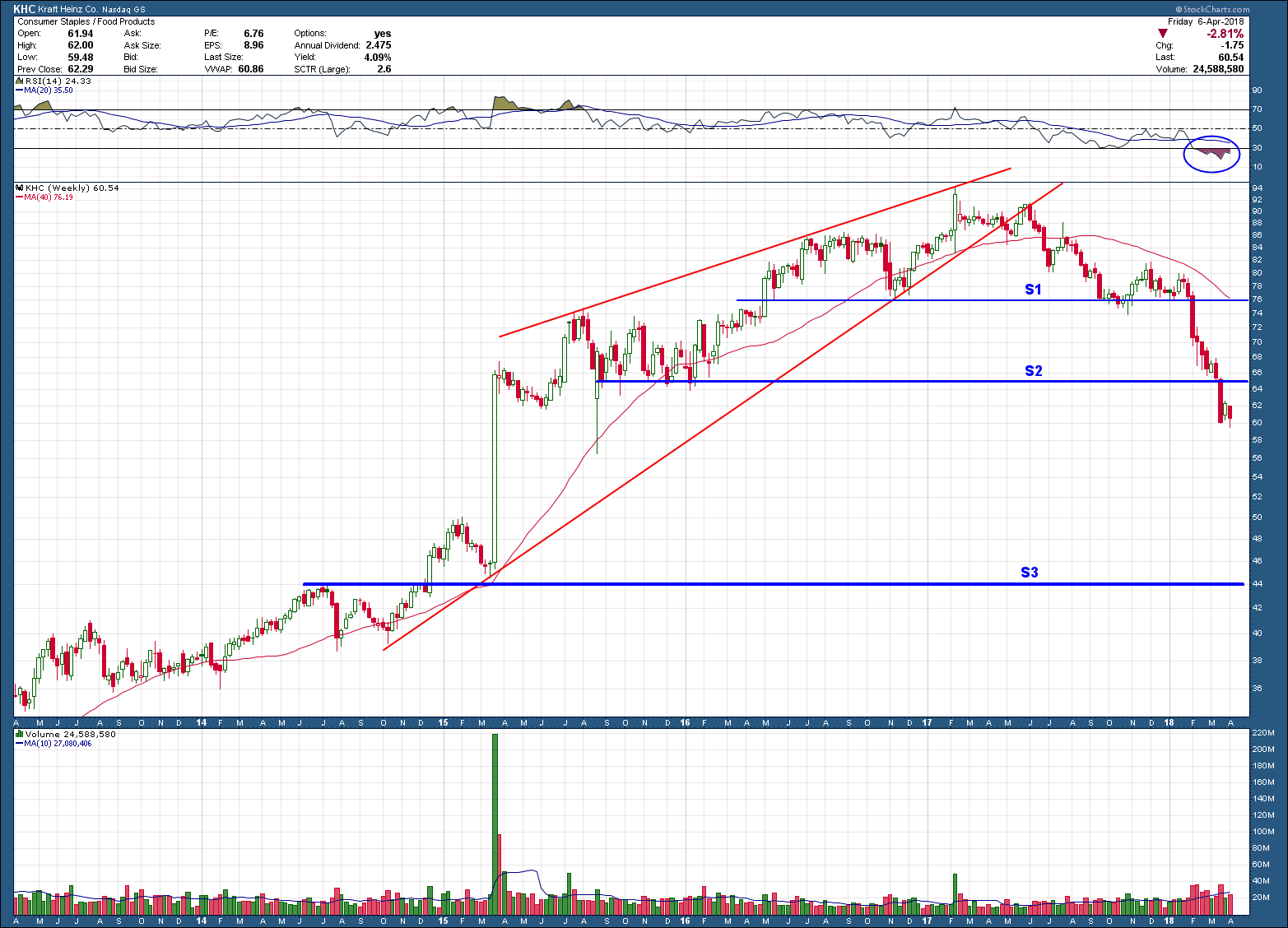Click the Prev Close value 62.29
The width and height of the screenshot is (1288, 928).
(x=81, y=69)
